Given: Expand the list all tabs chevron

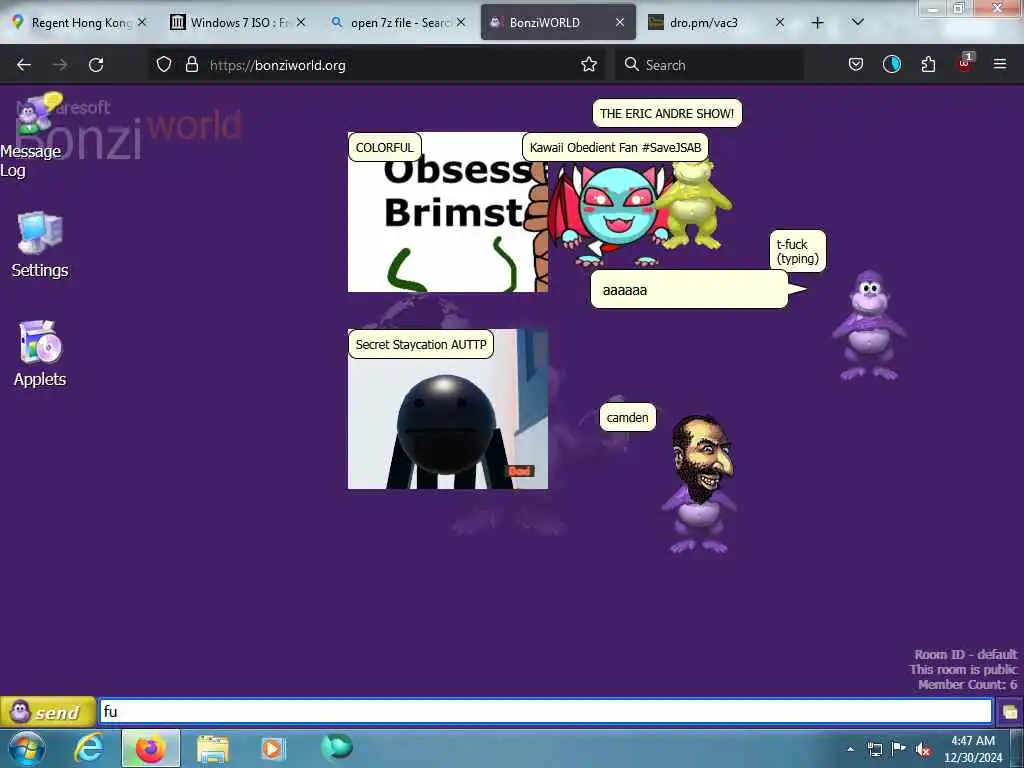Looking at the screenshot, I should [x=858, y=22].
